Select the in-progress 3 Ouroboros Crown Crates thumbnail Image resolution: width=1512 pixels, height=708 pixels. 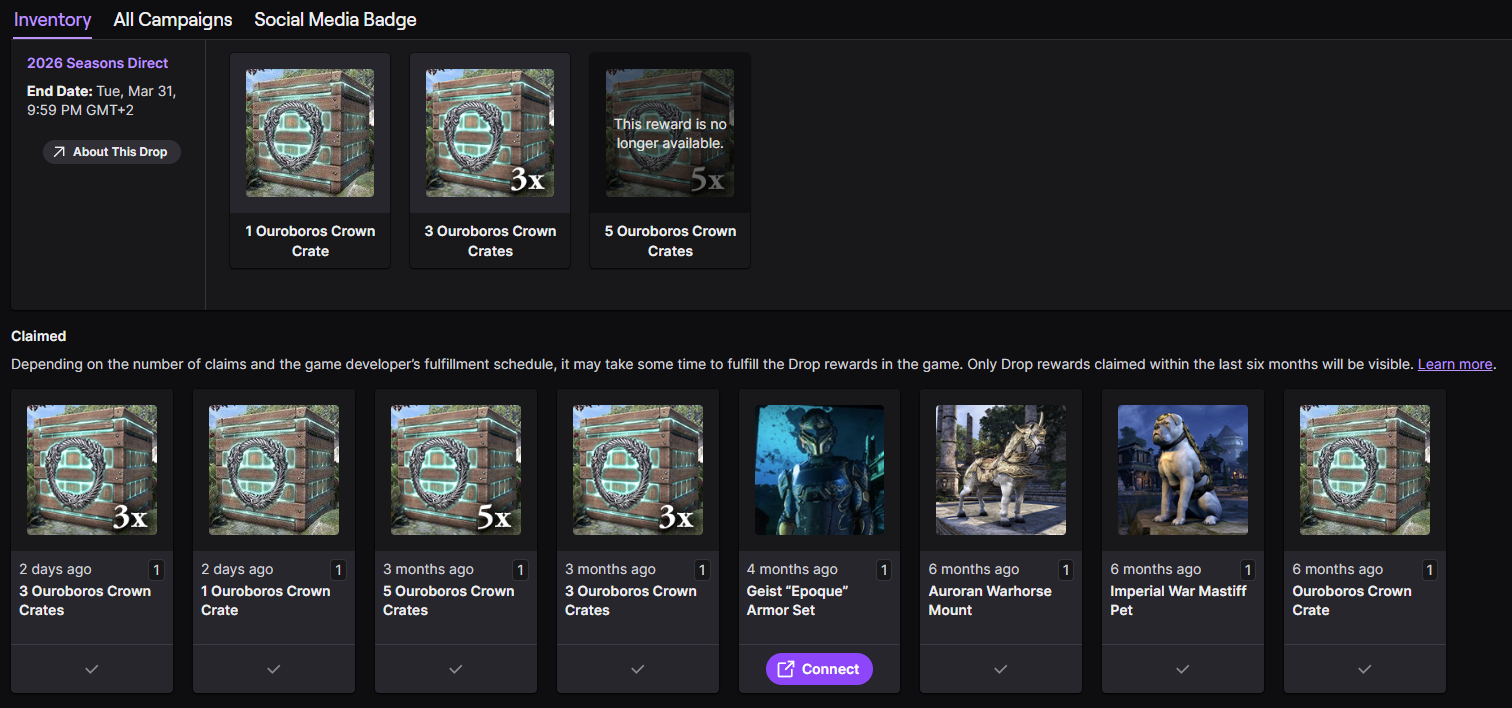(x=490, y=133)
